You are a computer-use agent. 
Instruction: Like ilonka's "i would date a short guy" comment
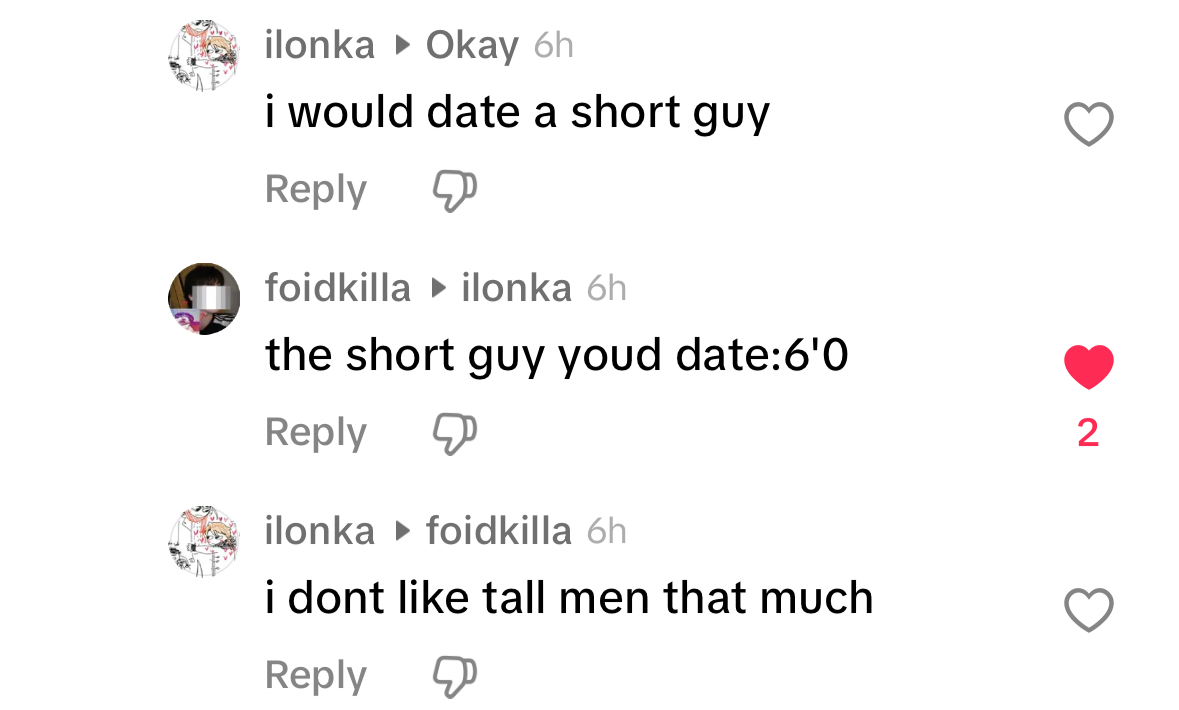pos(1088,123)
